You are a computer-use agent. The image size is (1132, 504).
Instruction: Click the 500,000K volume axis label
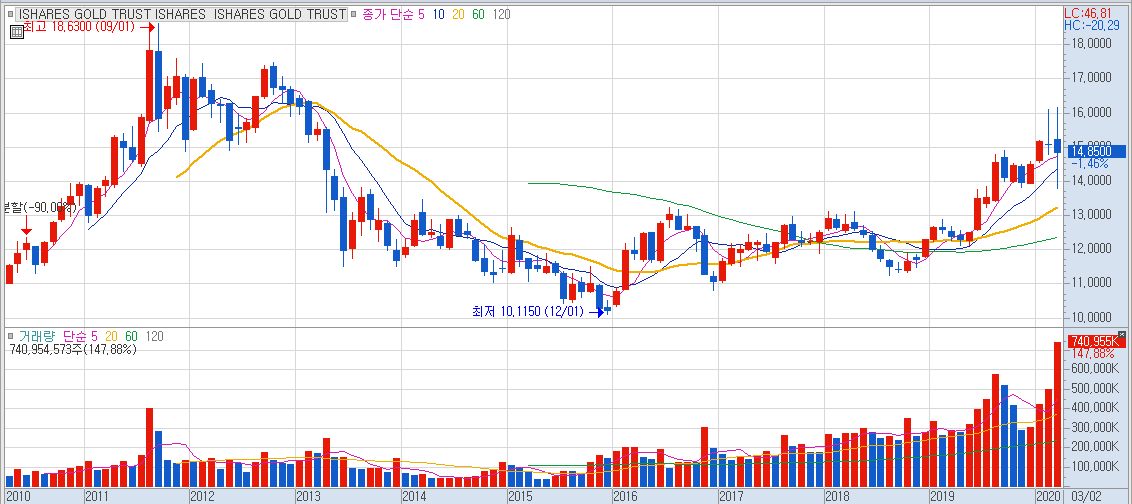point(1095,388)
